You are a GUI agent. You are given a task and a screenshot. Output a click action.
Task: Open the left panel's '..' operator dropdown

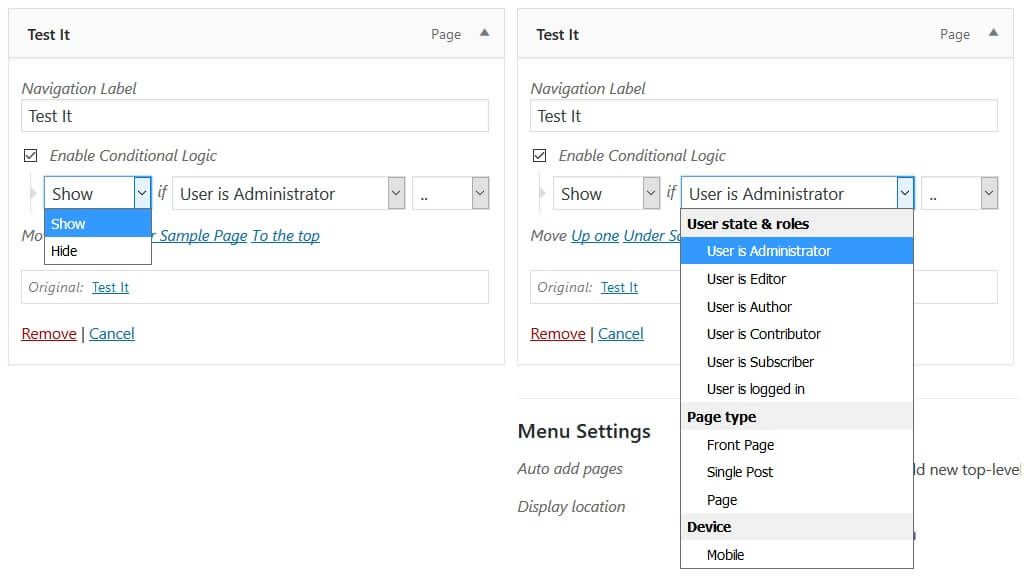pos(450,194)
